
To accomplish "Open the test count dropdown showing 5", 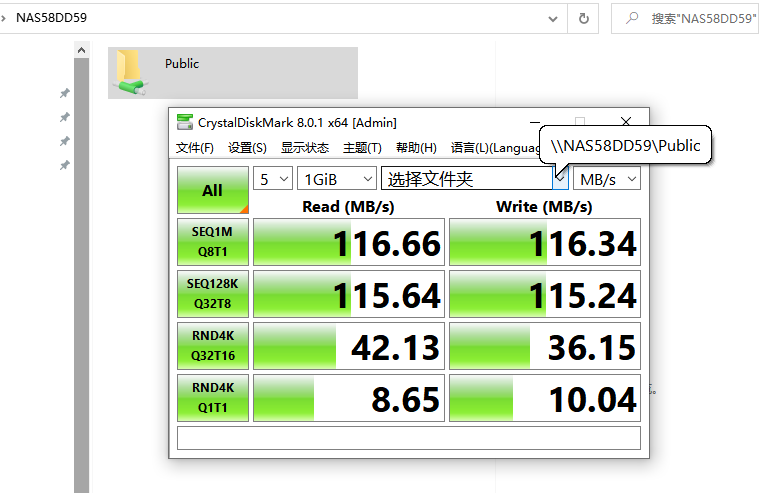I will (273, 179).
